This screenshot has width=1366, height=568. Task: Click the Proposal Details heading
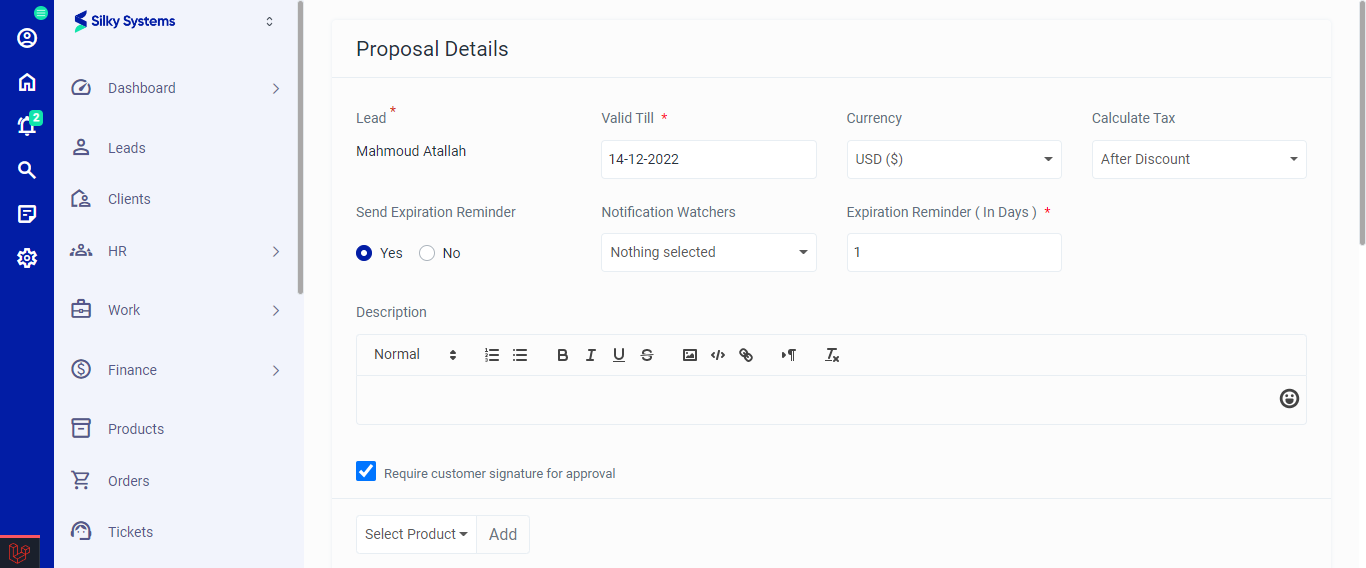[x=432, y=49]
